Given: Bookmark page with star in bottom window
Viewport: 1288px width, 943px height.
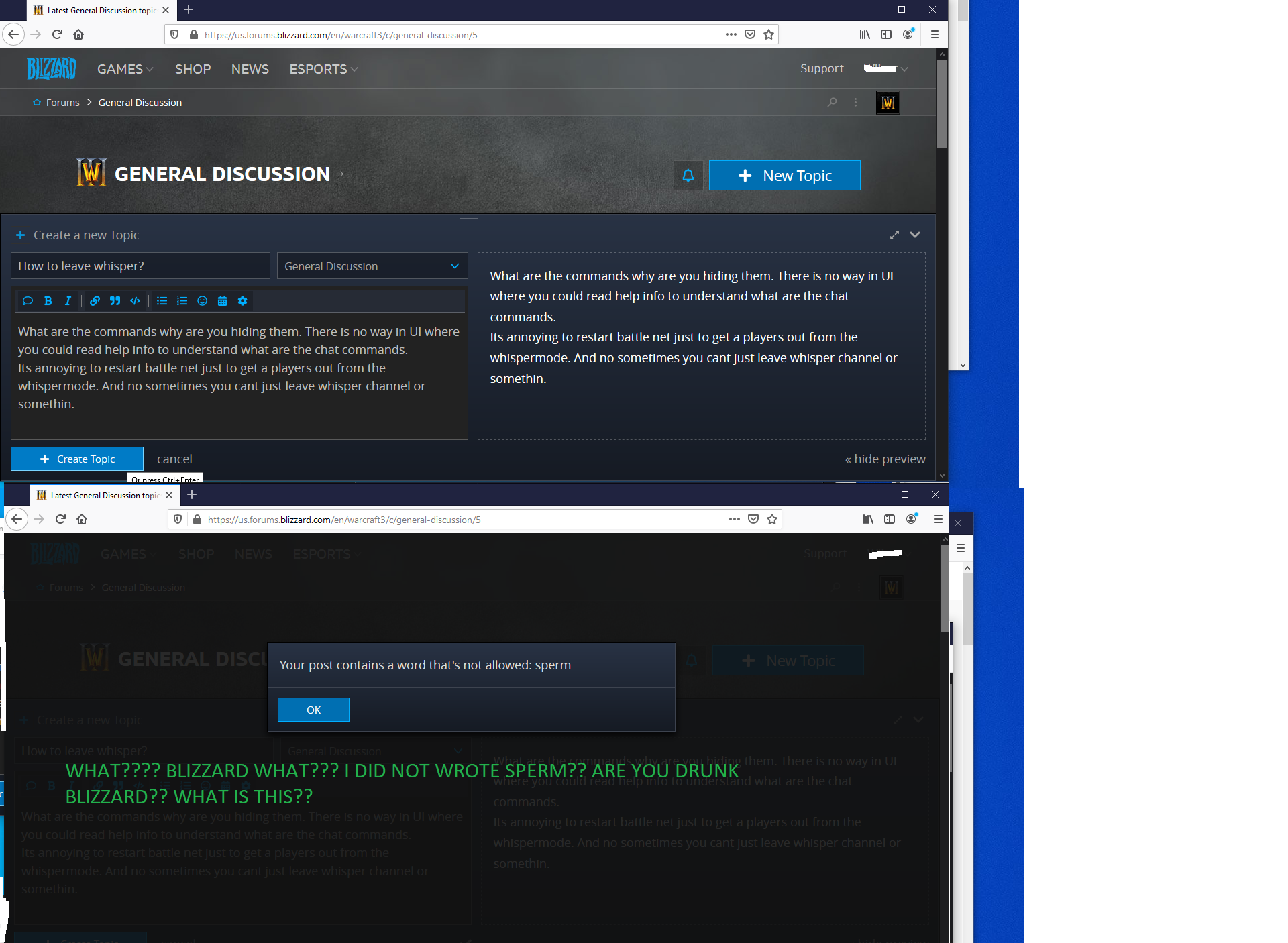Looking at the screenshot, I should 772,519.
